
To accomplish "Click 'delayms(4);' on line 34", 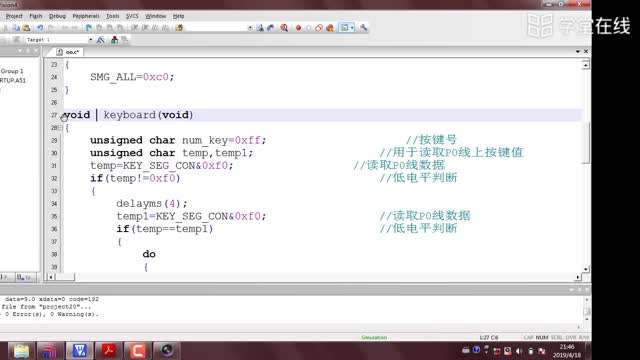I will coord(152,203).
